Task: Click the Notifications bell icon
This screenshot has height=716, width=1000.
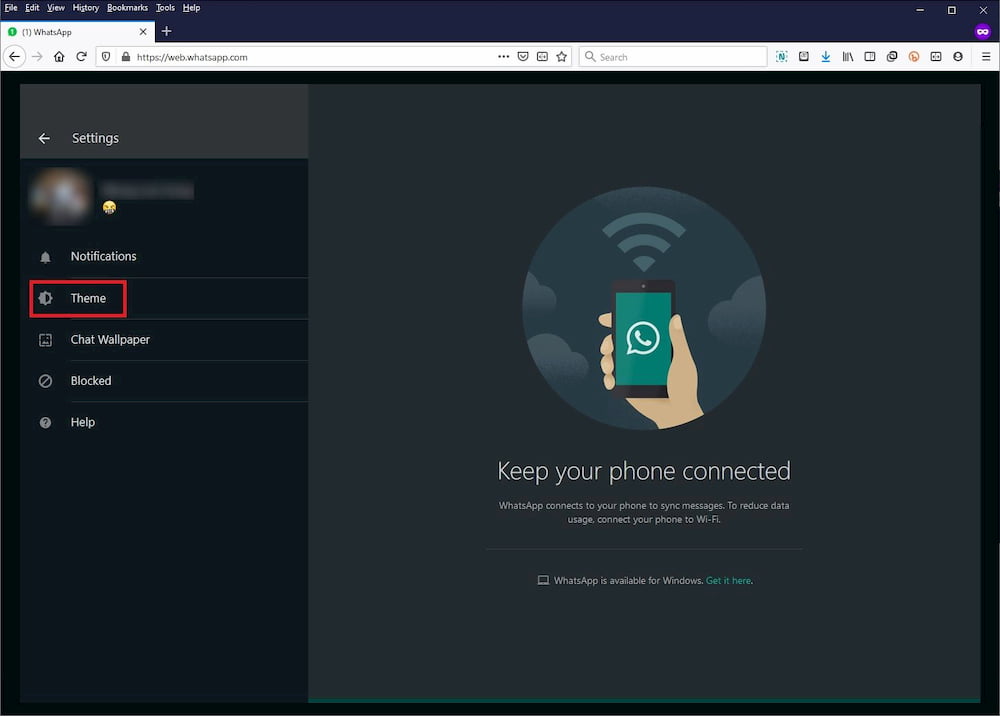Action: 45,257
